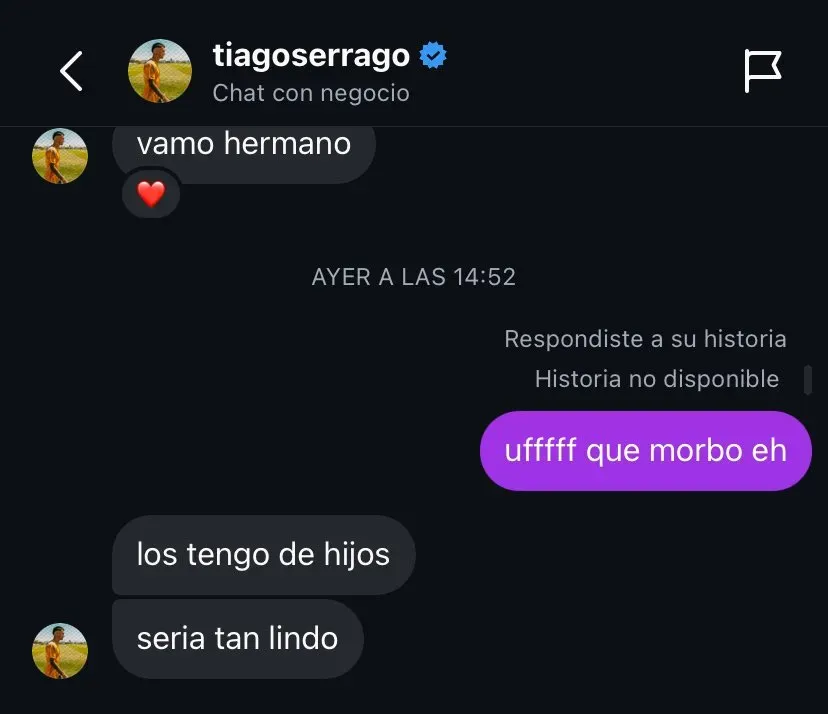Screen dimensions: 828x714
Task: Tap the gray story reply bar
Action: [x=808, y=380]
